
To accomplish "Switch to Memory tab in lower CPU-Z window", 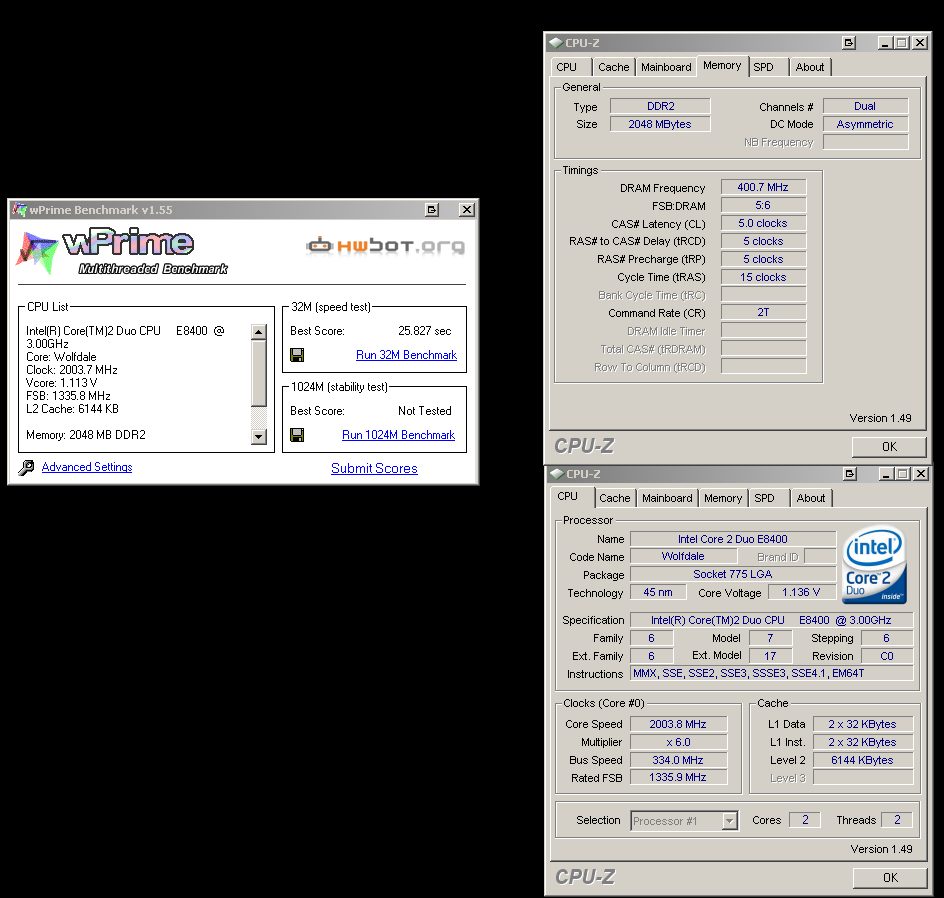I will 723,498.
